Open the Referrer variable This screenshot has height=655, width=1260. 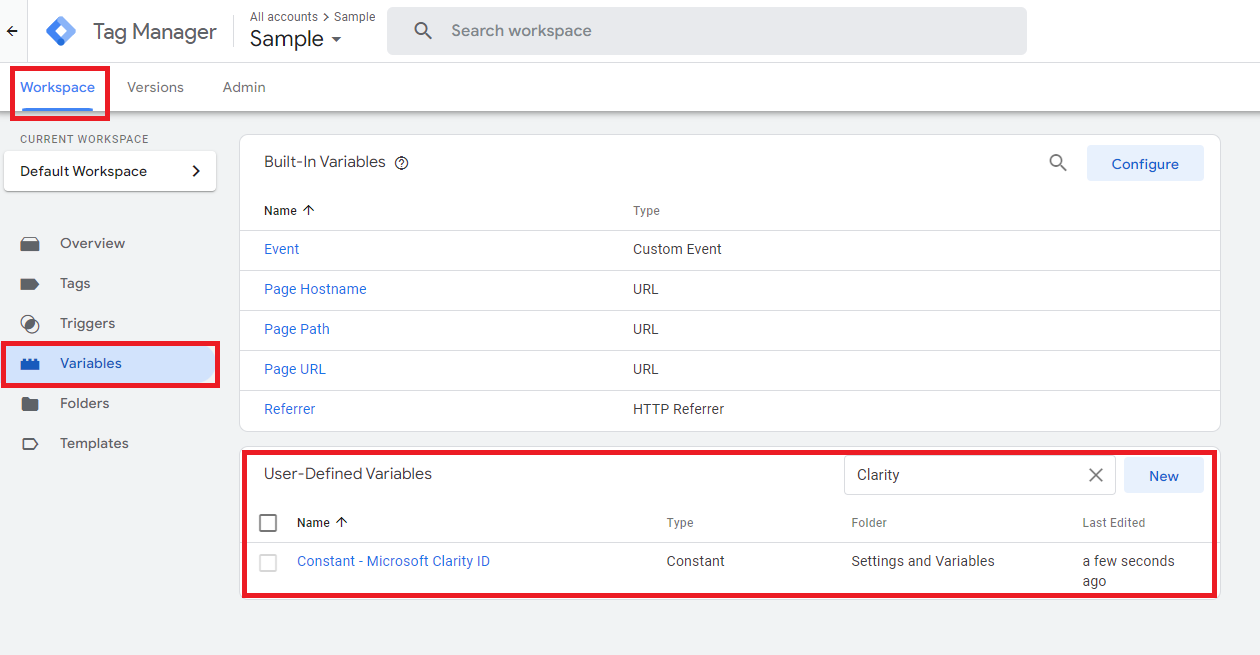tap(289, 409)
